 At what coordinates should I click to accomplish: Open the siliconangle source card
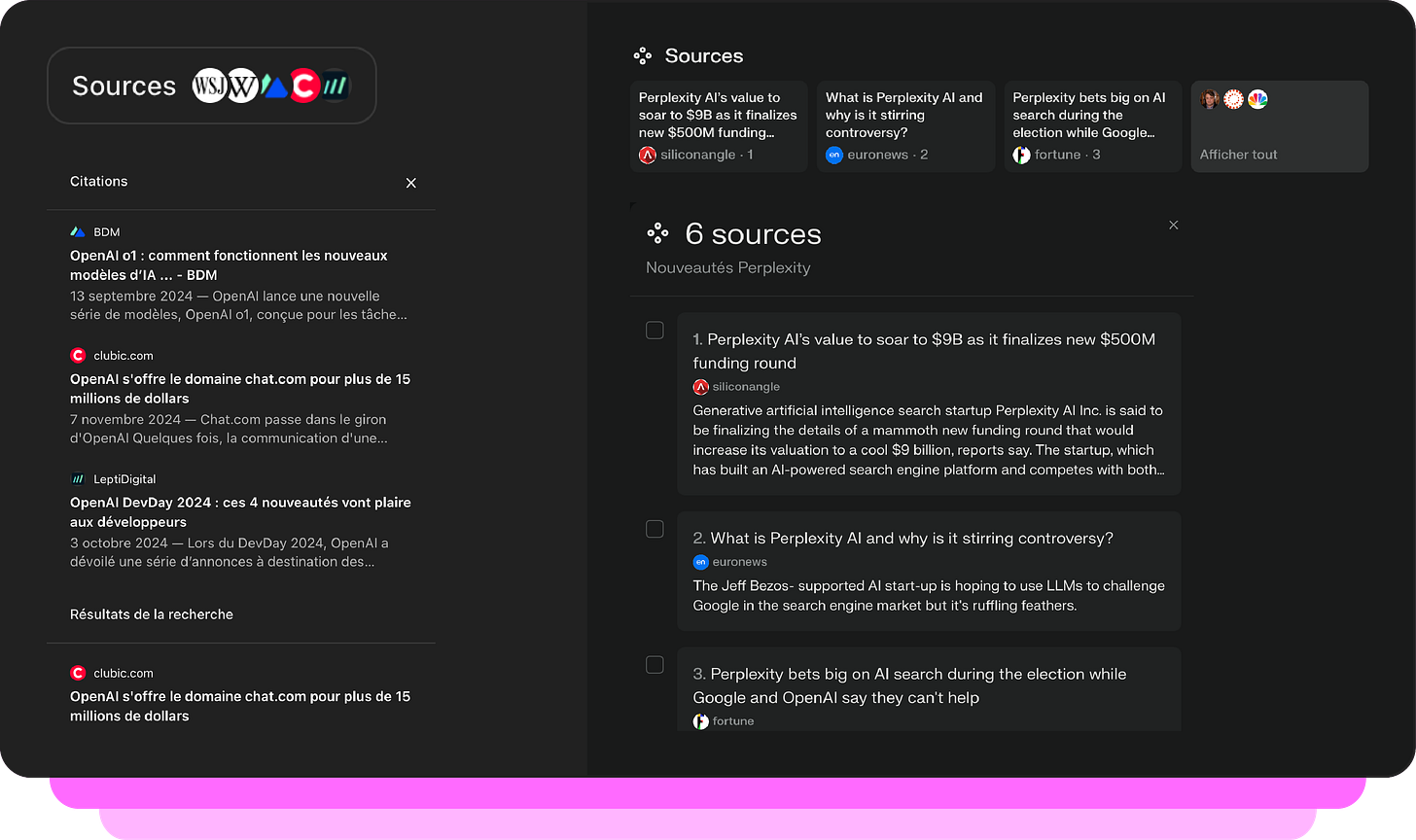[719, 126]
